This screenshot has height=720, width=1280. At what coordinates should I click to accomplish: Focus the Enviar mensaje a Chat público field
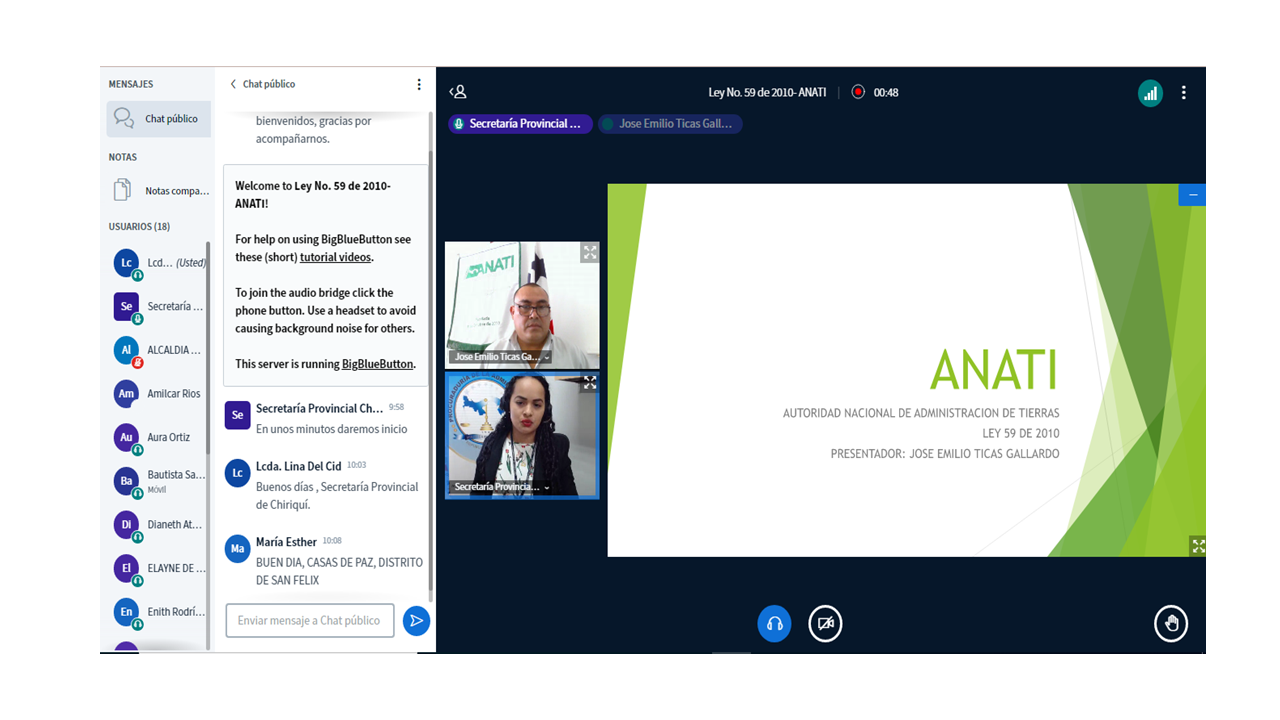[x=310, y=620]
